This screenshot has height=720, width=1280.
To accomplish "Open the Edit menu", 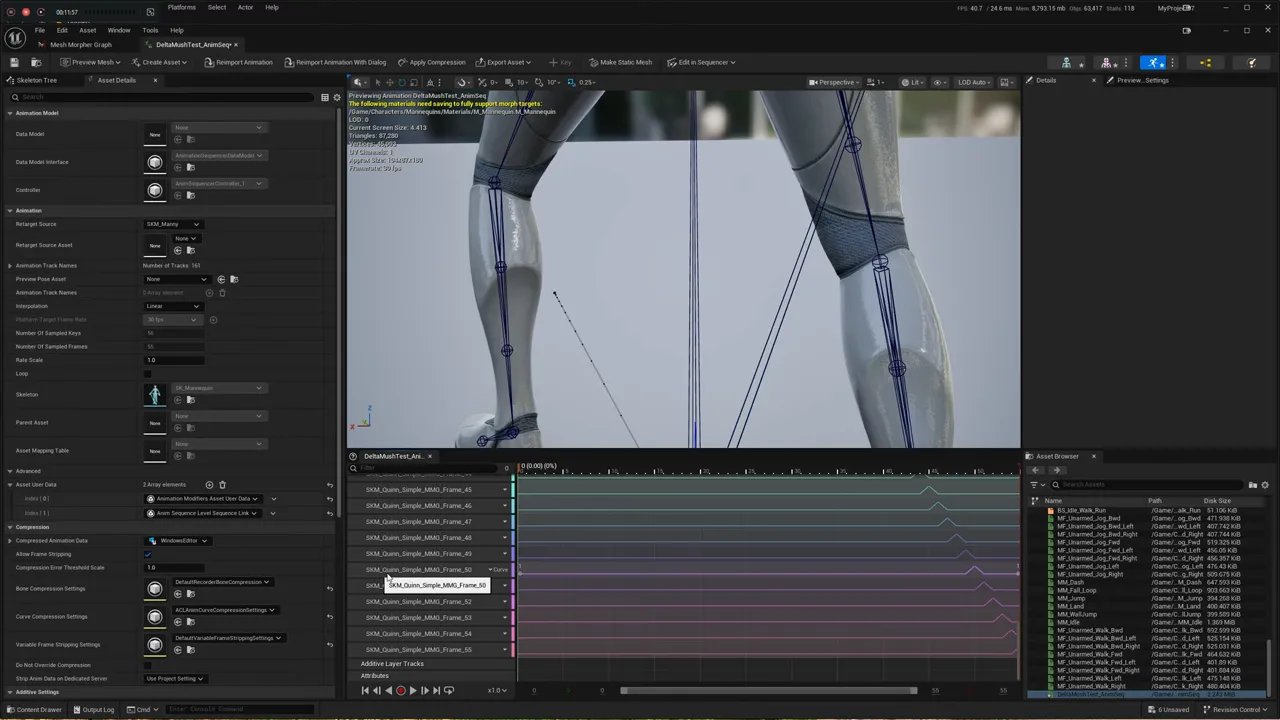I will [x=62, y=30].
